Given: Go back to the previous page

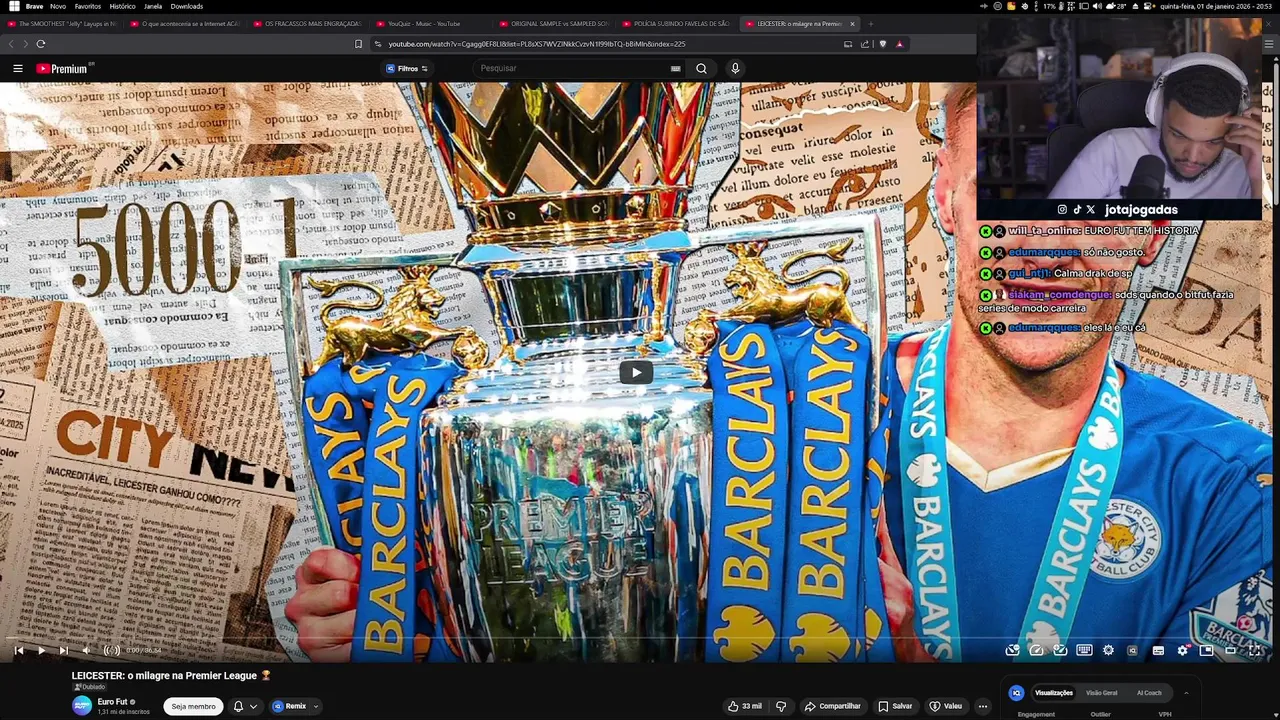Looking at the screenshot, I should click(x=11, y=44).
